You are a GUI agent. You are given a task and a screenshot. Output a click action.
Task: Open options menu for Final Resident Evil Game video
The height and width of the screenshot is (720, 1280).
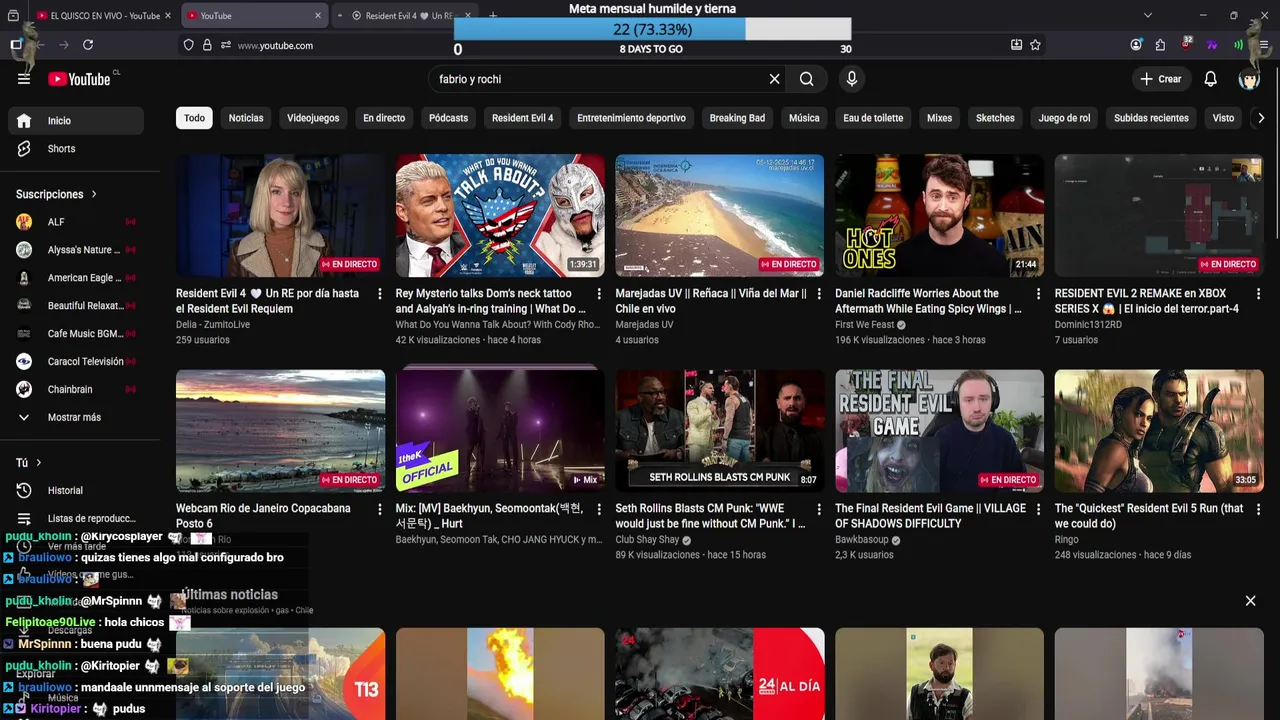pyautogui.click(x=1038, y=509)
